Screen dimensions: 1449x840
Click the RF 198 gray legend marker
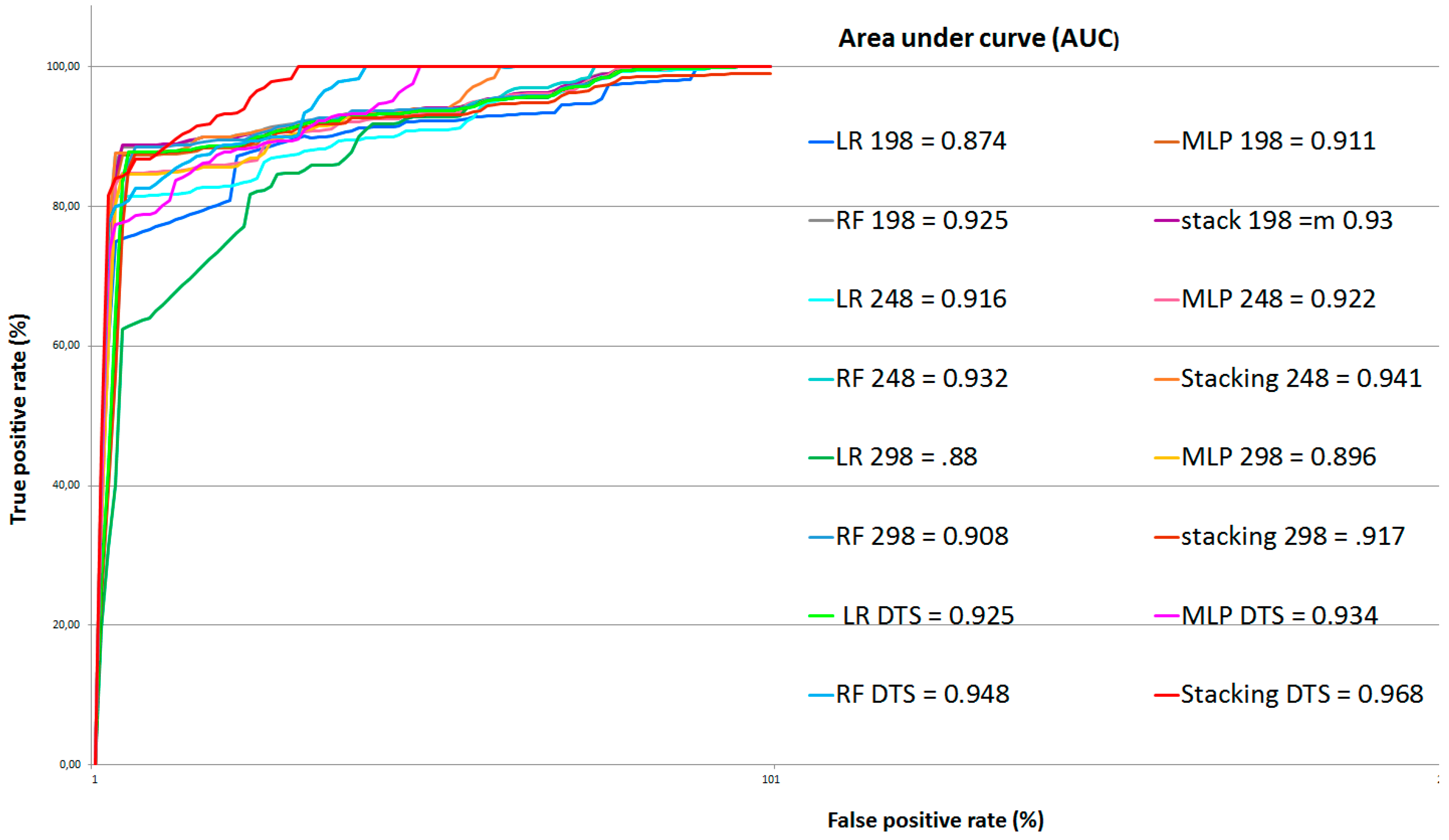point(821,221)
